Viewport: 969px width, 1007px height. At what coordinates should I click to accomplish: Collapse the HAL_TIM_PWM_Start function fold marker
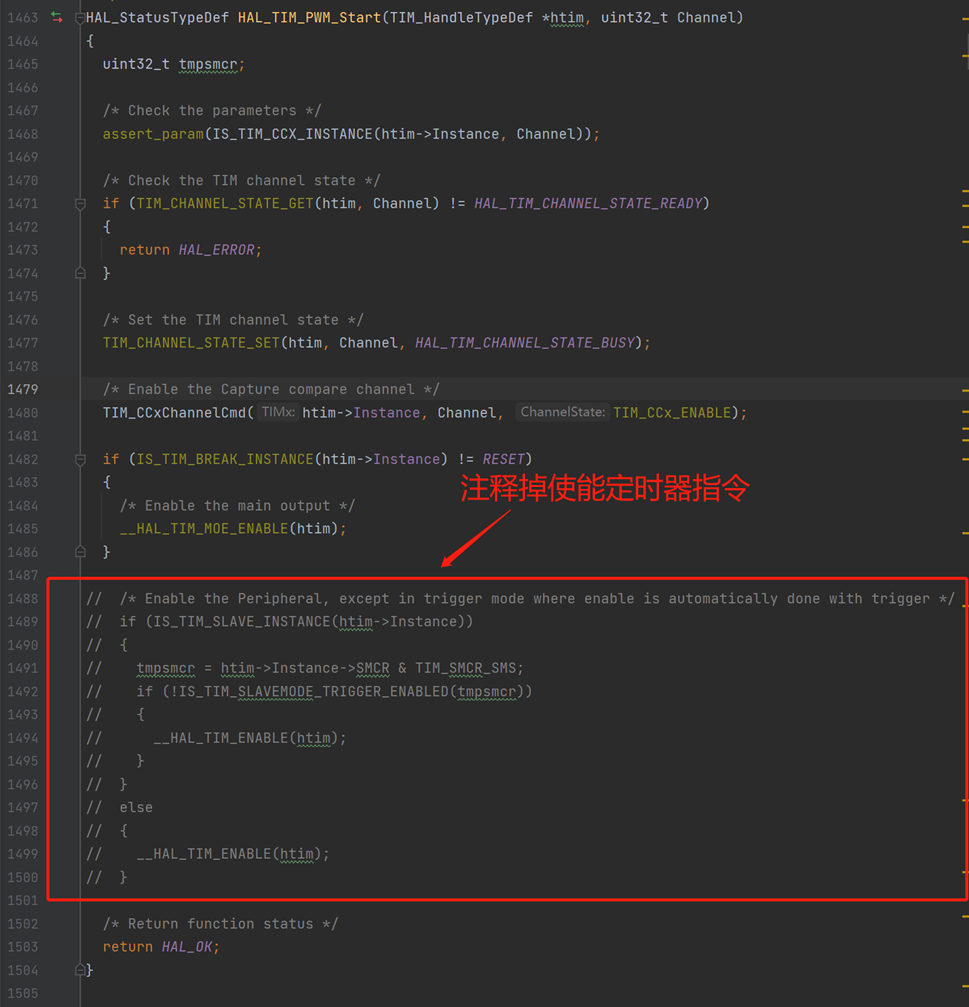click(x=80, y=17)
